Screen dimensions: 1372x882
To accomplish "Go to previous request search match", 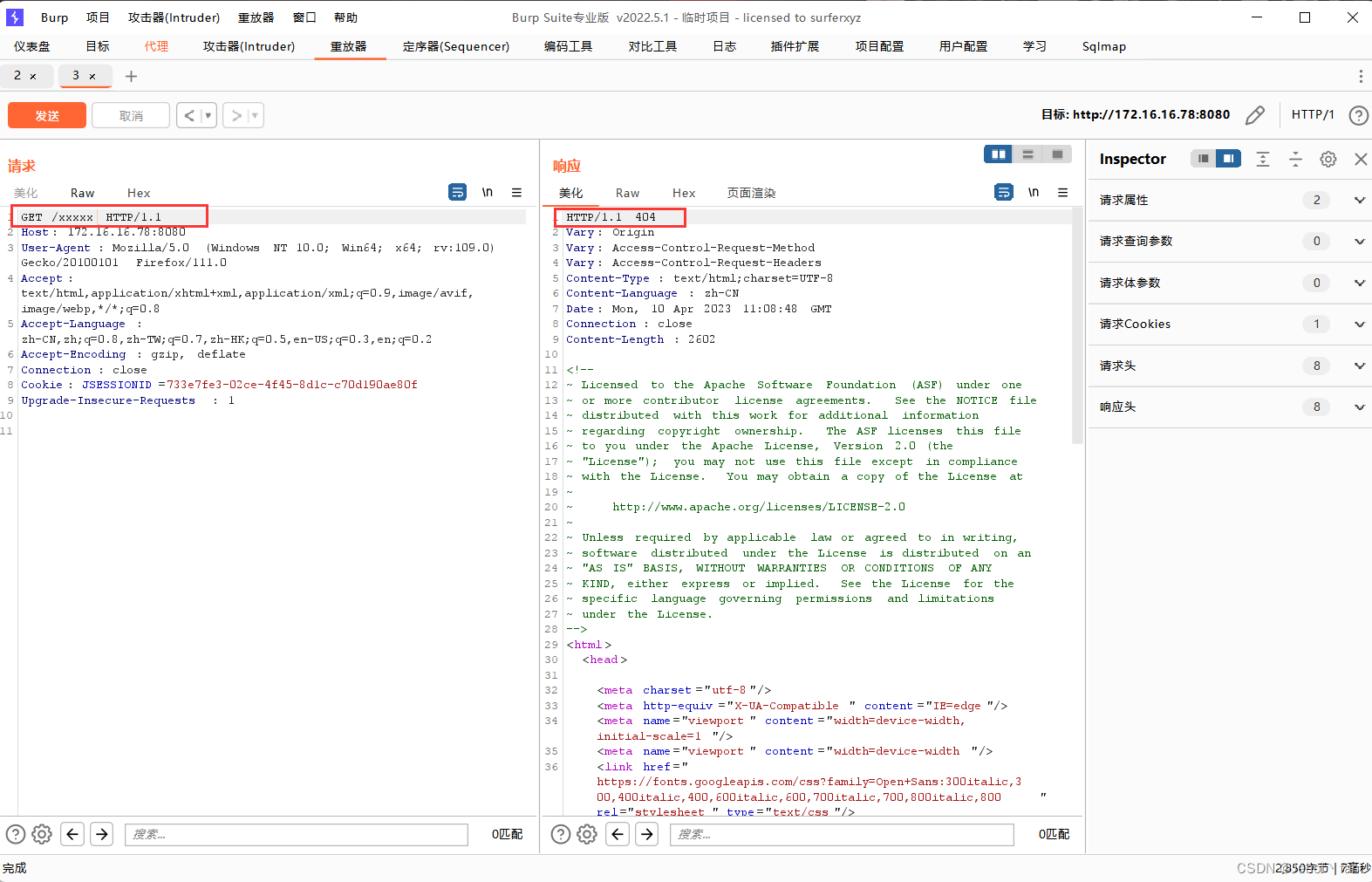I will (72, 835).
